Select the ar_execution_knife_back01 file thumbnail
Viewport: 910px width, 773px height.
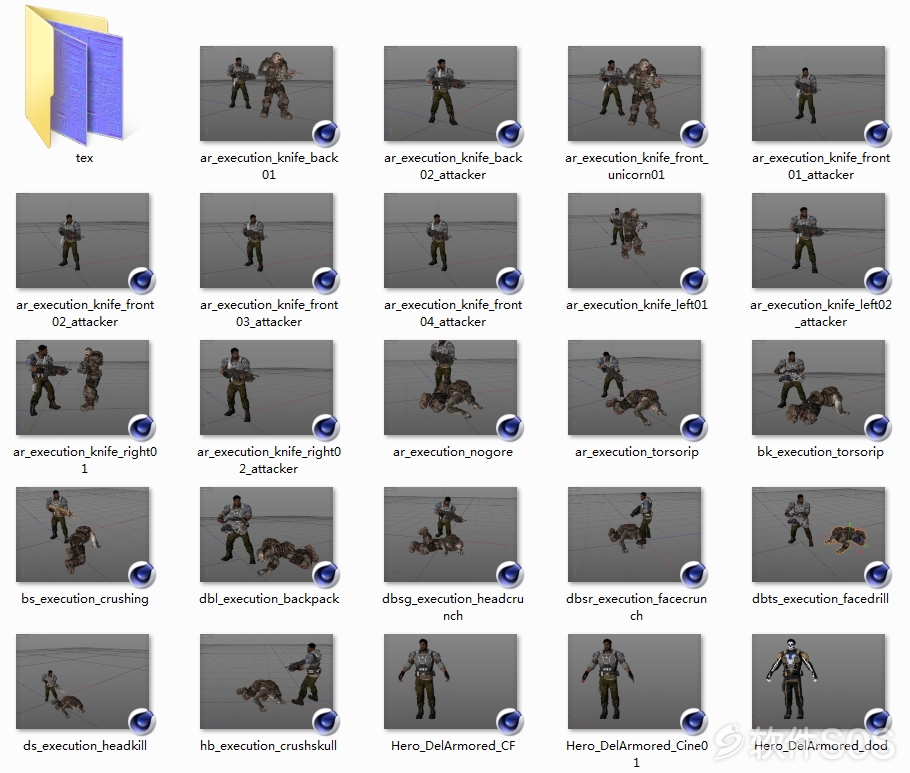(x=267, y=93)
